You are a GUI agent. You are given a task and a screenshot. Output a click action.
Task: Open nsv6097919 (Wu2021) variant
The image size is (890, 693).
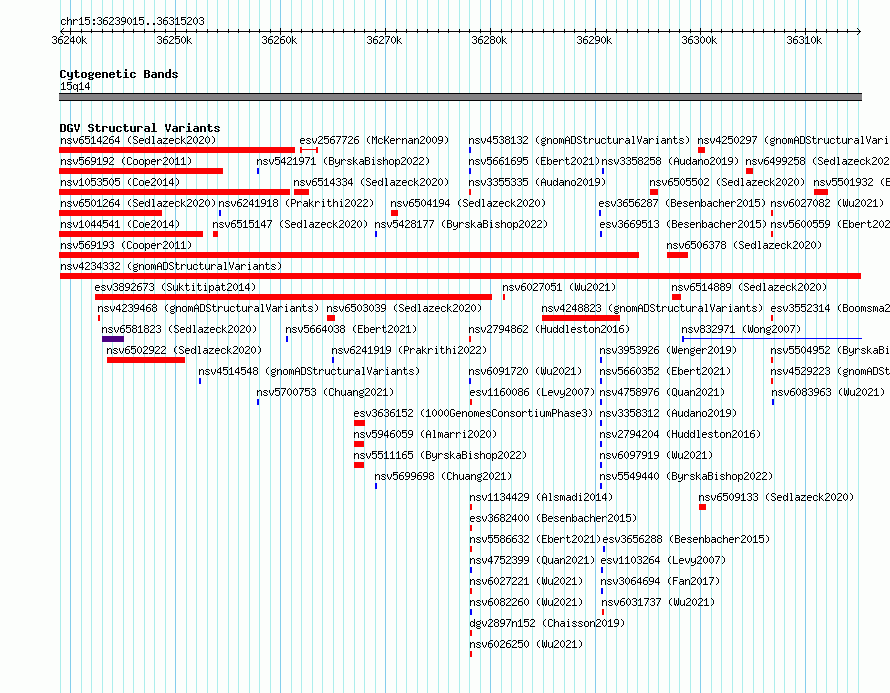coord(656,455)
